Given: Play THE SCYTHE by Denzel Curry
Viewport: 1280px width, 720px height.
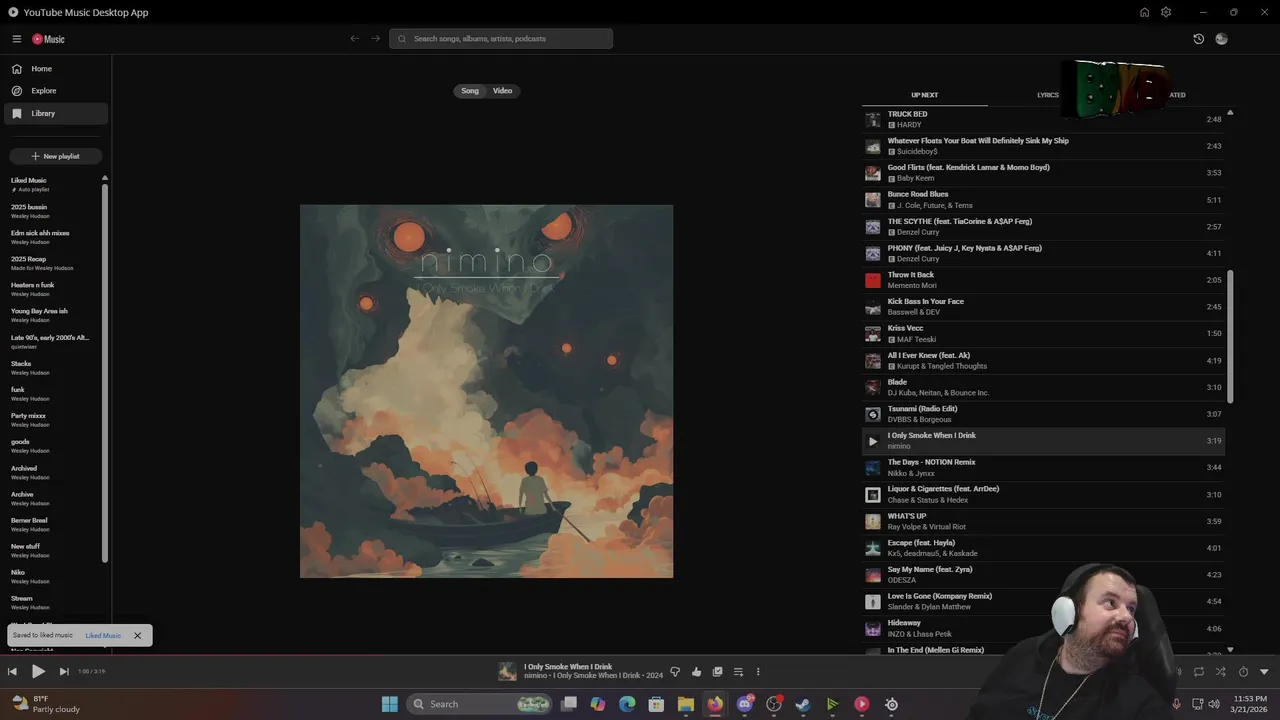Looking at the screenshot, I should [1043, 227].
